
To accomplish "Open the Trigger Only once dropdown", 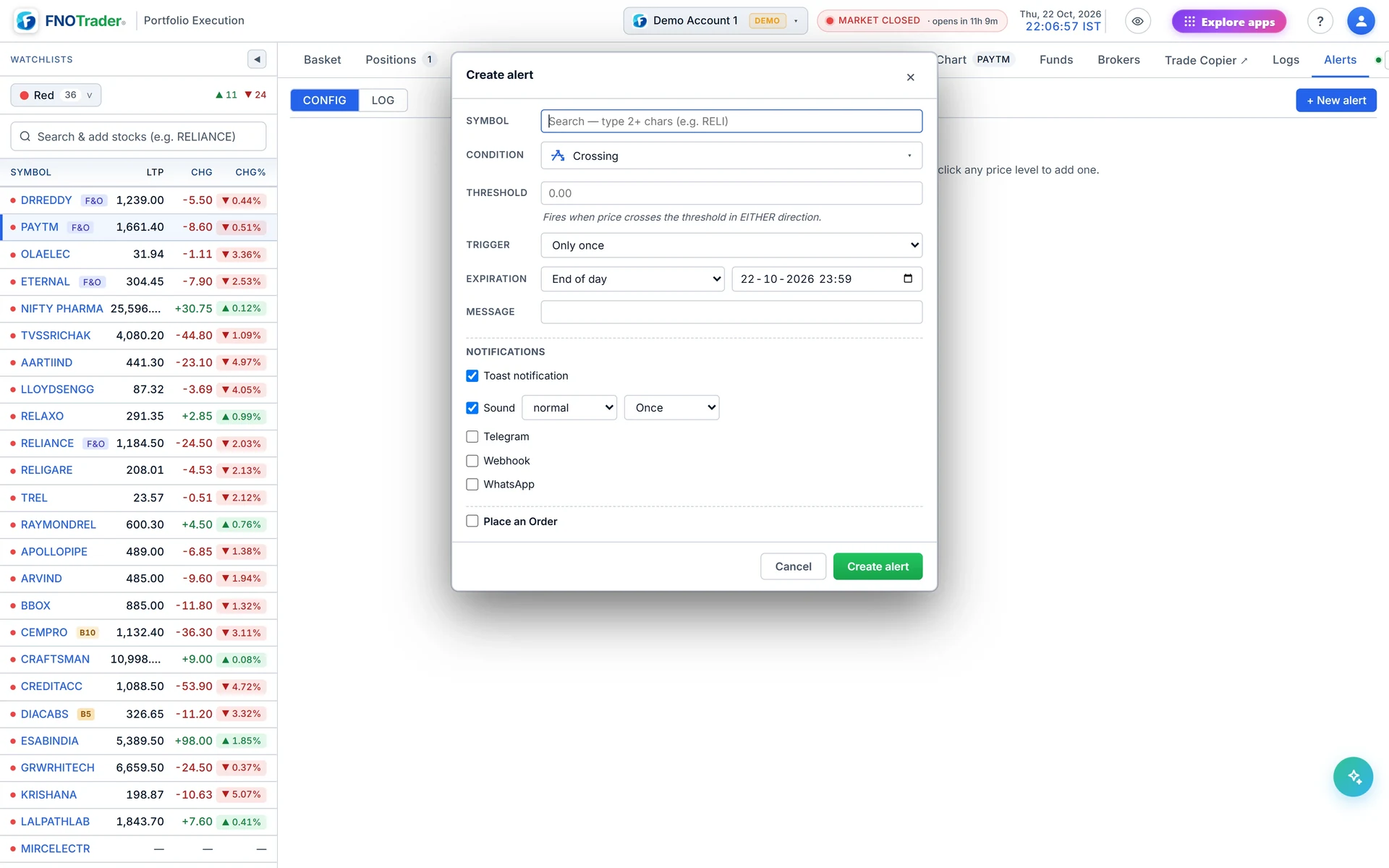I will pos(731,245).
